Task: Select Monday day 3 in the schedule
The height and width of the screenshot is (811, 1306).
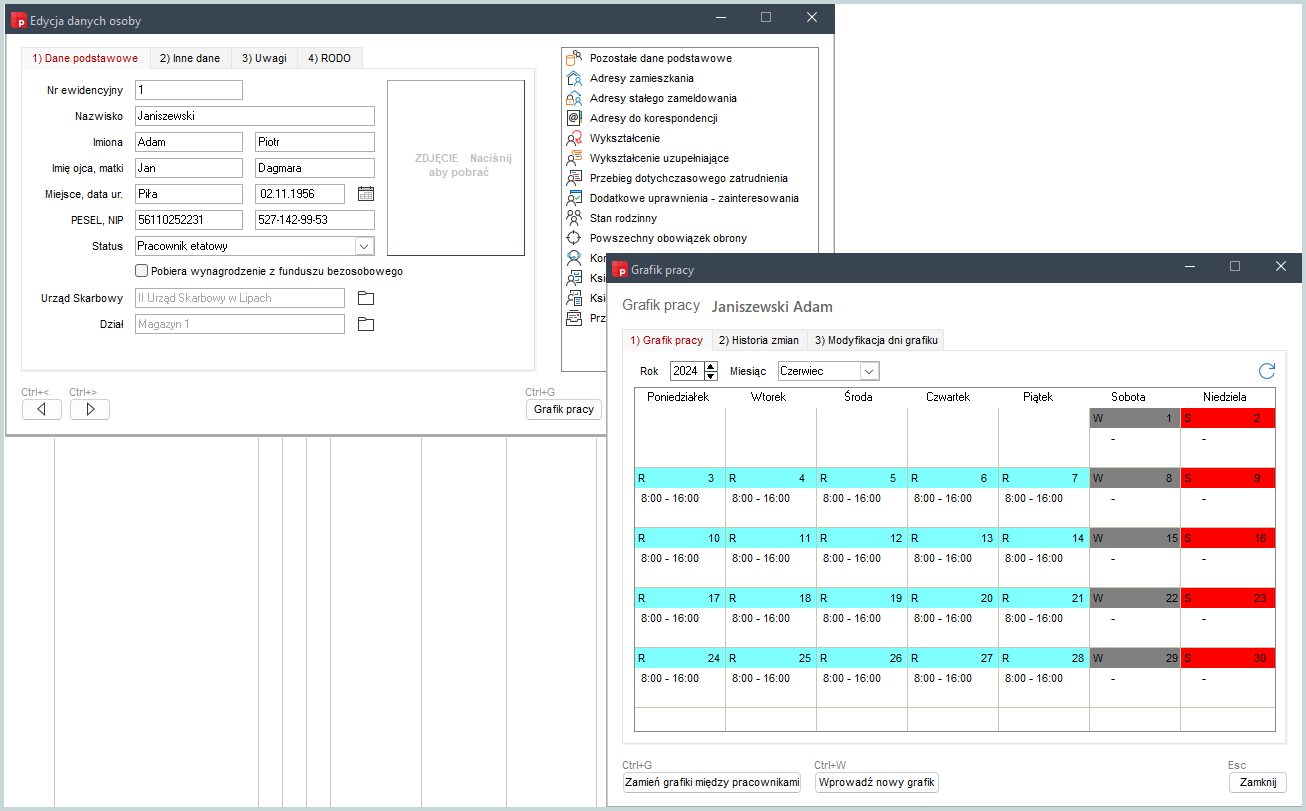Action: [x=680, y=478]
